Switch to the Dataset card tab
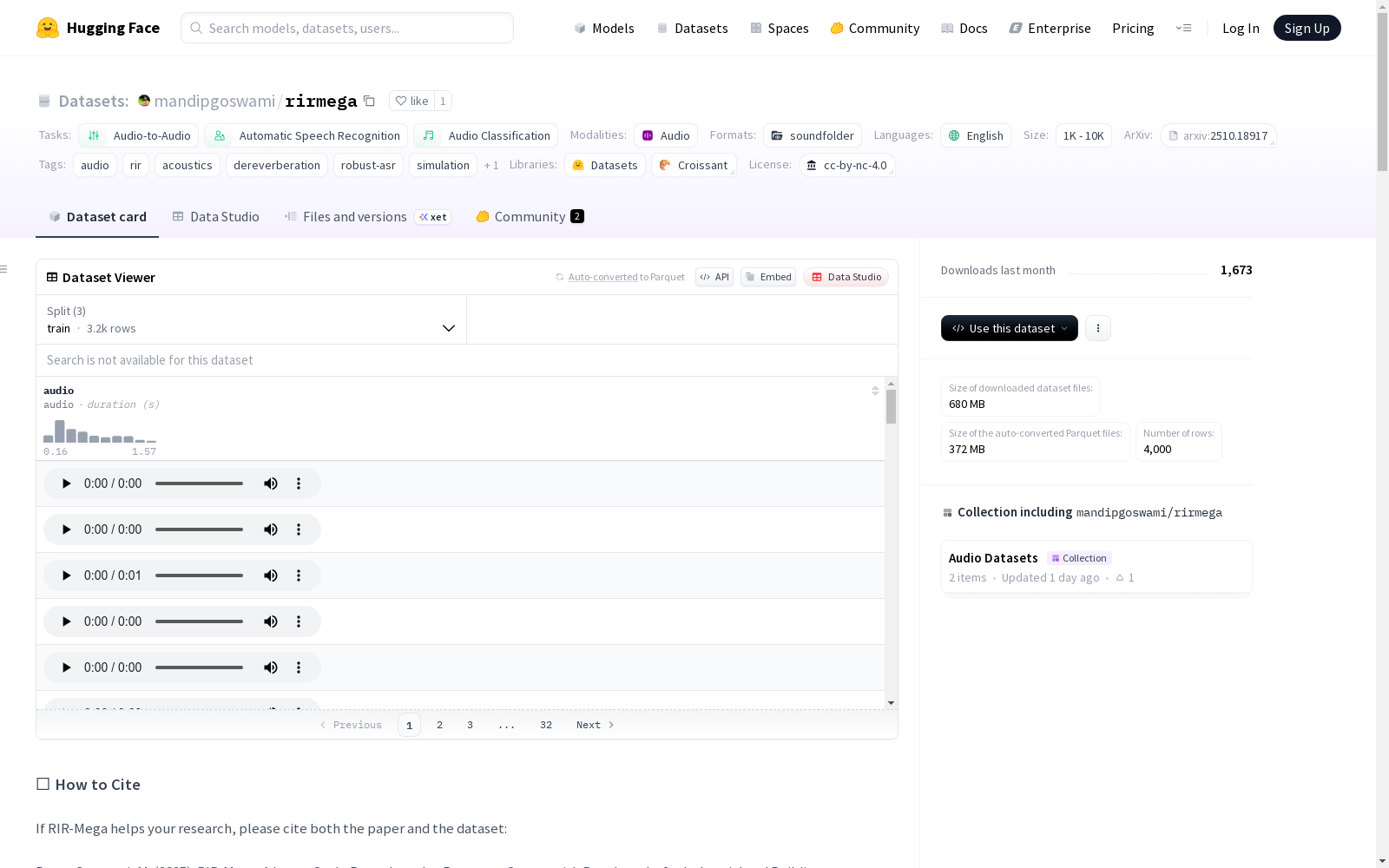Image resolution: width=1389 pixels, height=868 pixels. [x=97, y=217]
